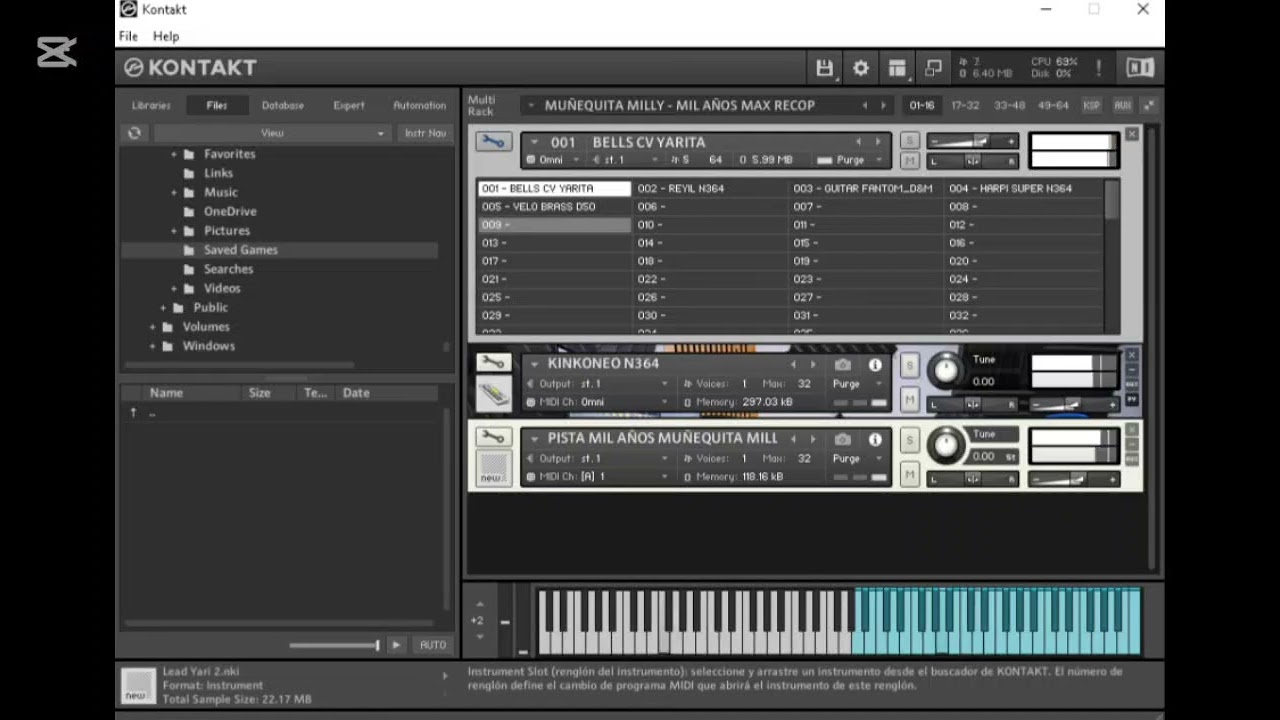Open the View dropdown in the browser
This screenshot has width=1280, height=720.
click(272, 133)
